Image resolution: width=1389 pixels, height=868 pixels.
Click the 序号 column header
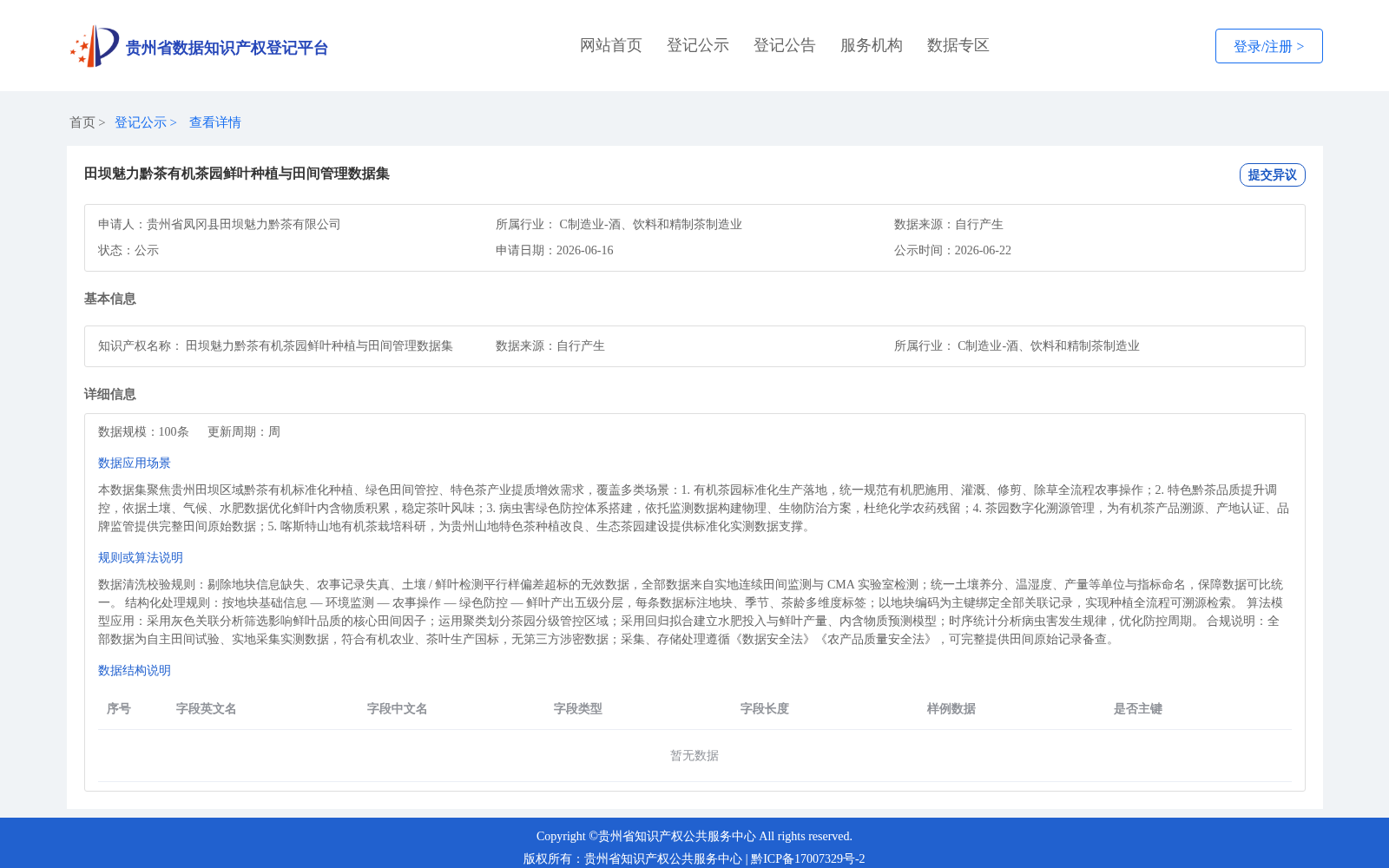(x=119, y=708)
